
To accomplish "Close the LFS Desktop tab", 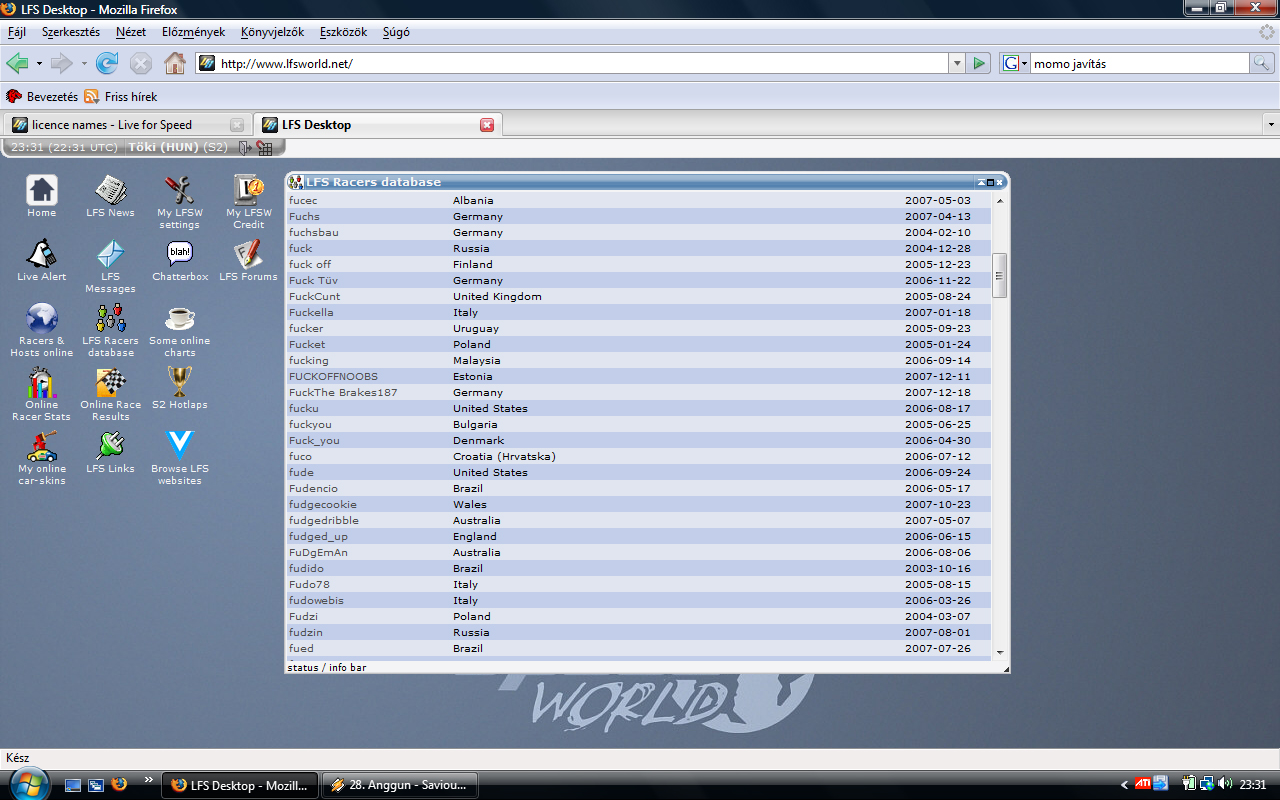I will [x=487, y=125].
